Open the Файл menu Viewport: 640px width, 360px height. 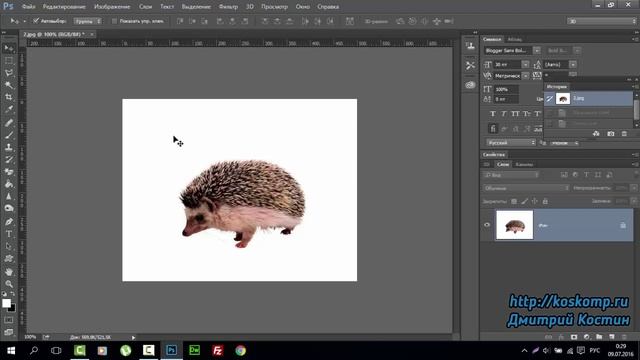click(x=28, y=7)
